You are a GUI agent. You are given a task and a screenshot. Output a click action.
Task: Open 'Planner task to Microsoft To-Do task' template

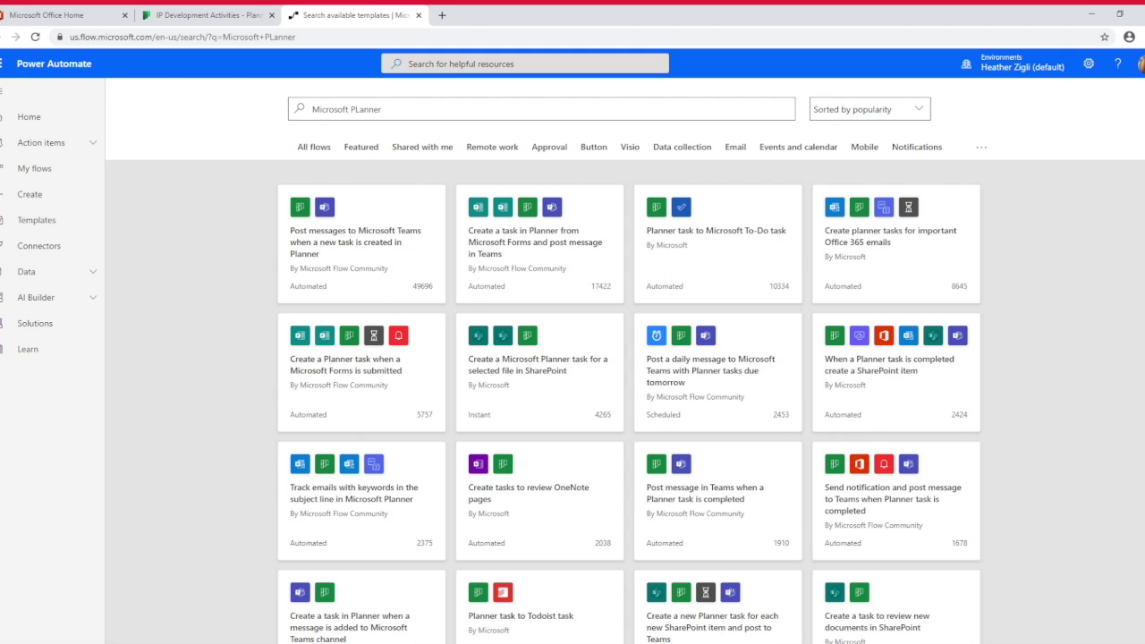[718, 244]
